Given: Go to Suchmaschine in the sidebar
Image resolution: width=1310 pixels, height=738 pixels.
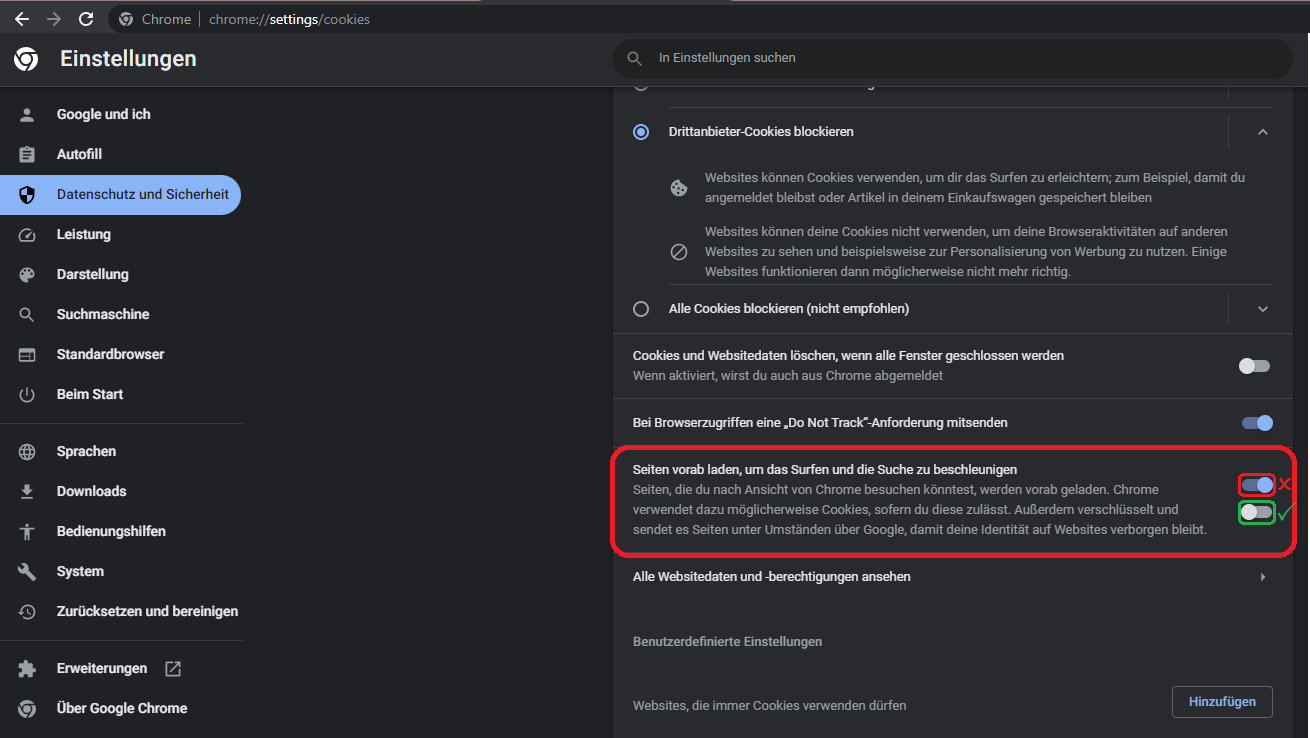Looking at the screenshot, I should (102, 314).
